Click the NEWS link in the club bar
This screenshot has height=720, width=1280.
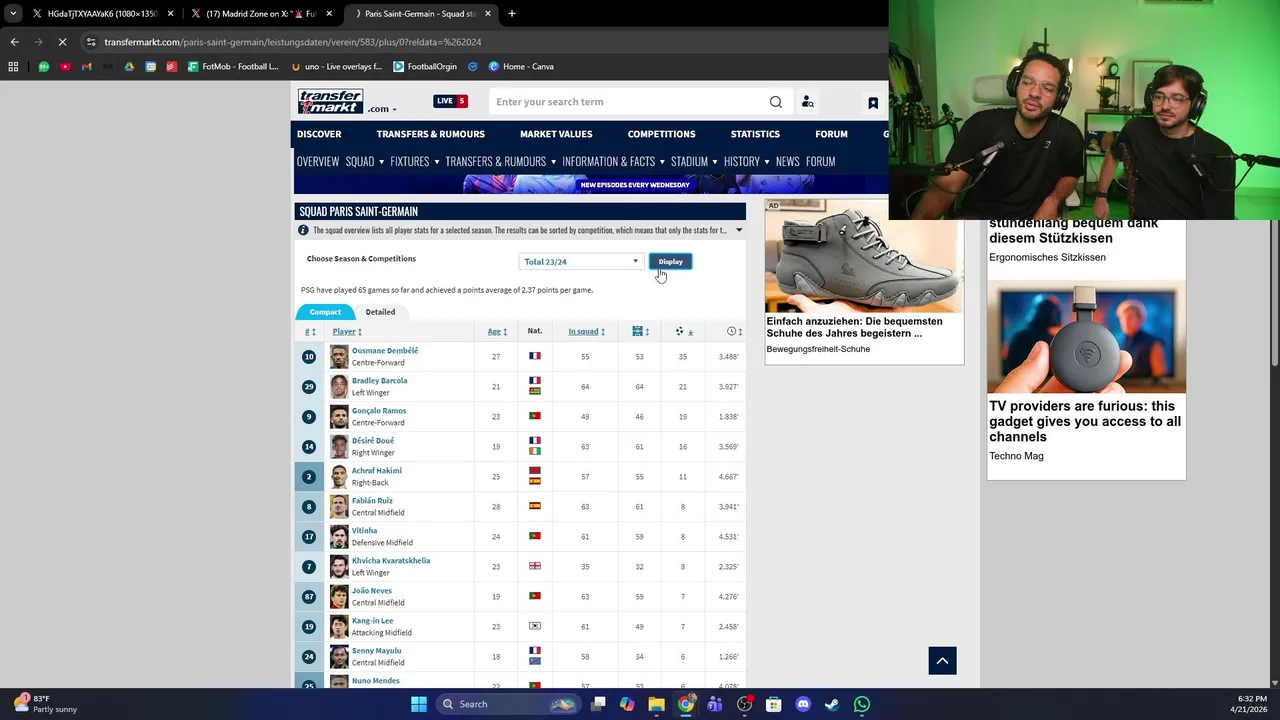coord(788,161)
